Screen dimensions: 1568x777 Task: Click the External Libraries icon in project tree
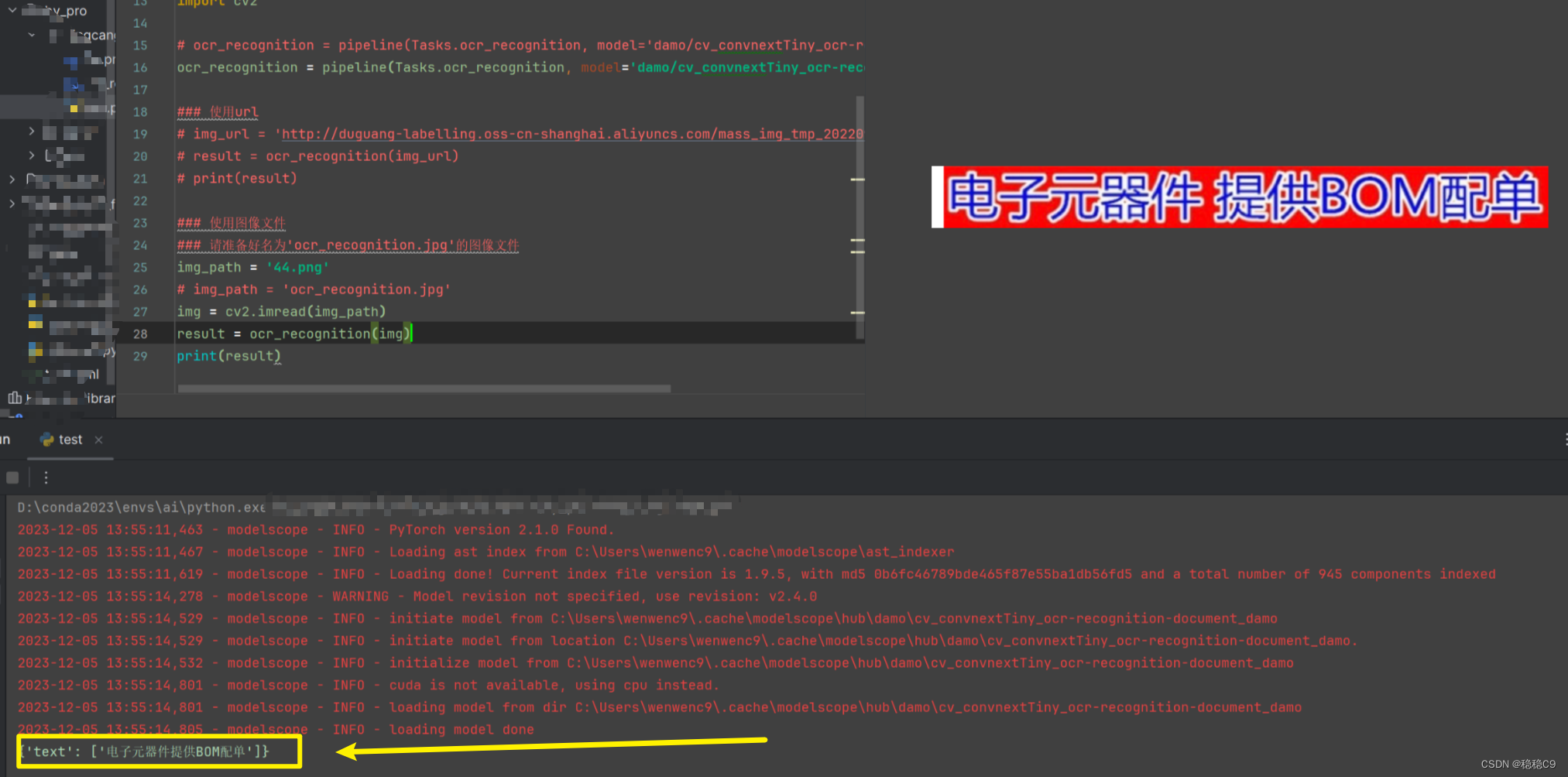(15, 398)
